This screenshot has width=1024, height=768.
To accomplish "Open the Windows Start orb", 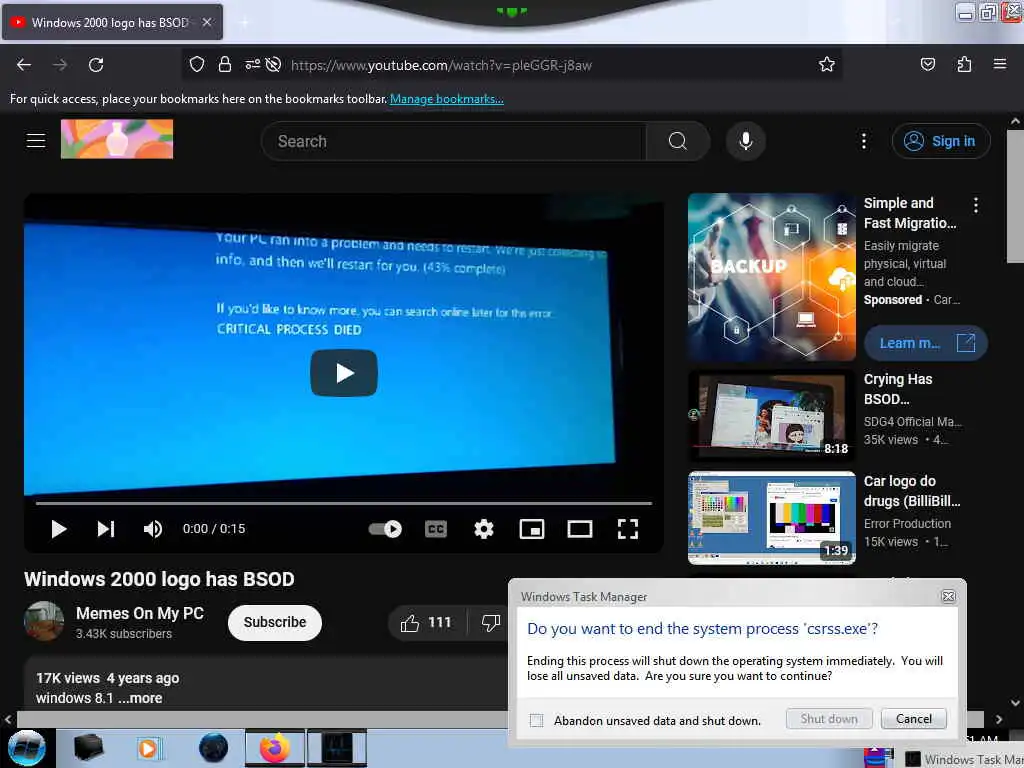I will (26, 748).
